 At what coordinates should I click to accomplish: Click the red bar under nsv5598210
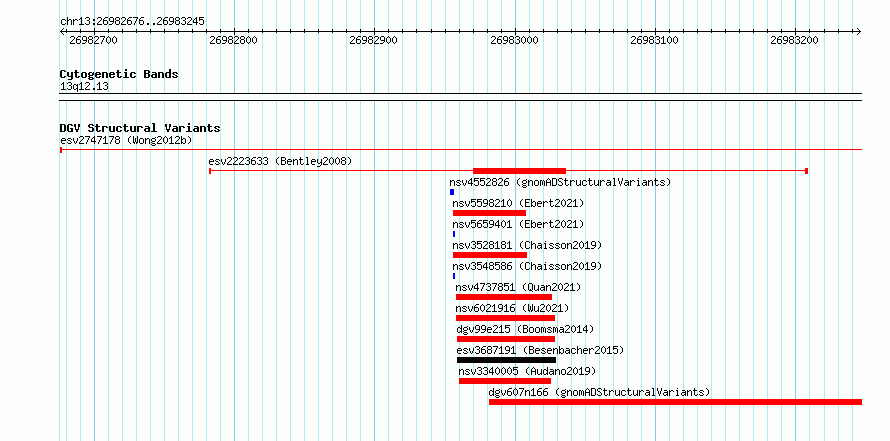click(x=489, y=213)
